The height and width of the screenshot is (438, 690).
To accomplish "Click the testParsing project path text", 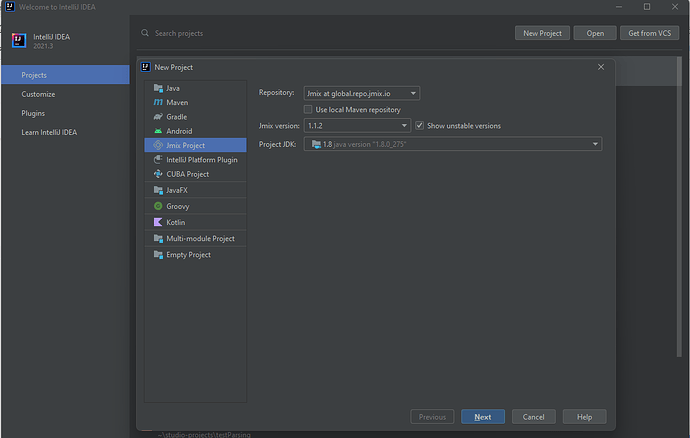I will coord(204,434).
